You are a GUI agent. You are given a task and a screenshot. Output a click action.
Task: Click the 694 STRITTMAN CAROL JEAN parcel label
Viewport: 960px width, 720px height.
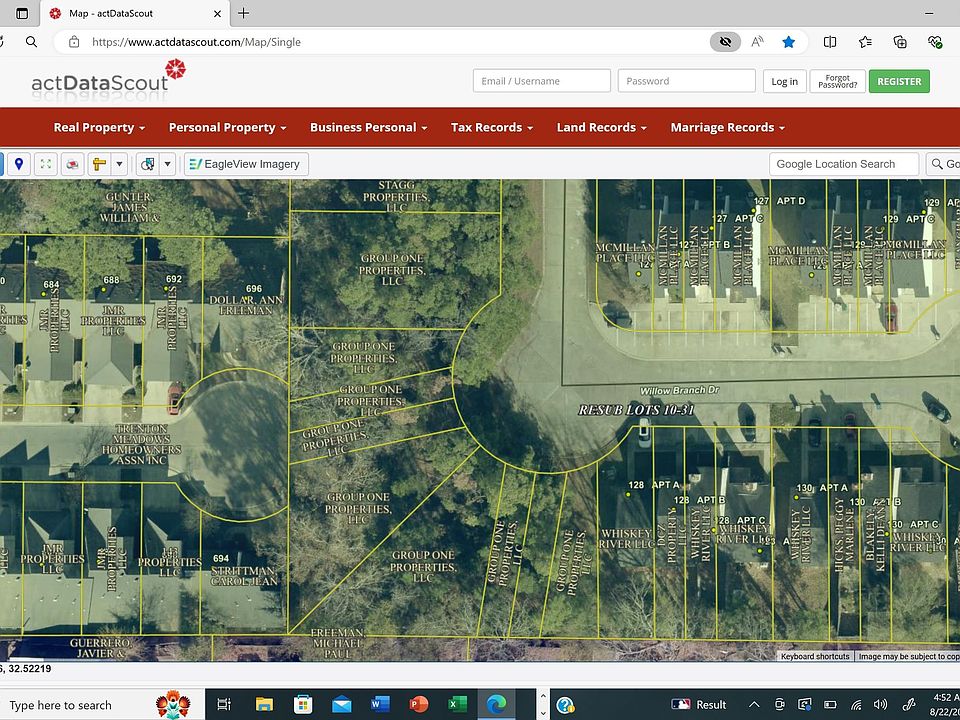243,570
